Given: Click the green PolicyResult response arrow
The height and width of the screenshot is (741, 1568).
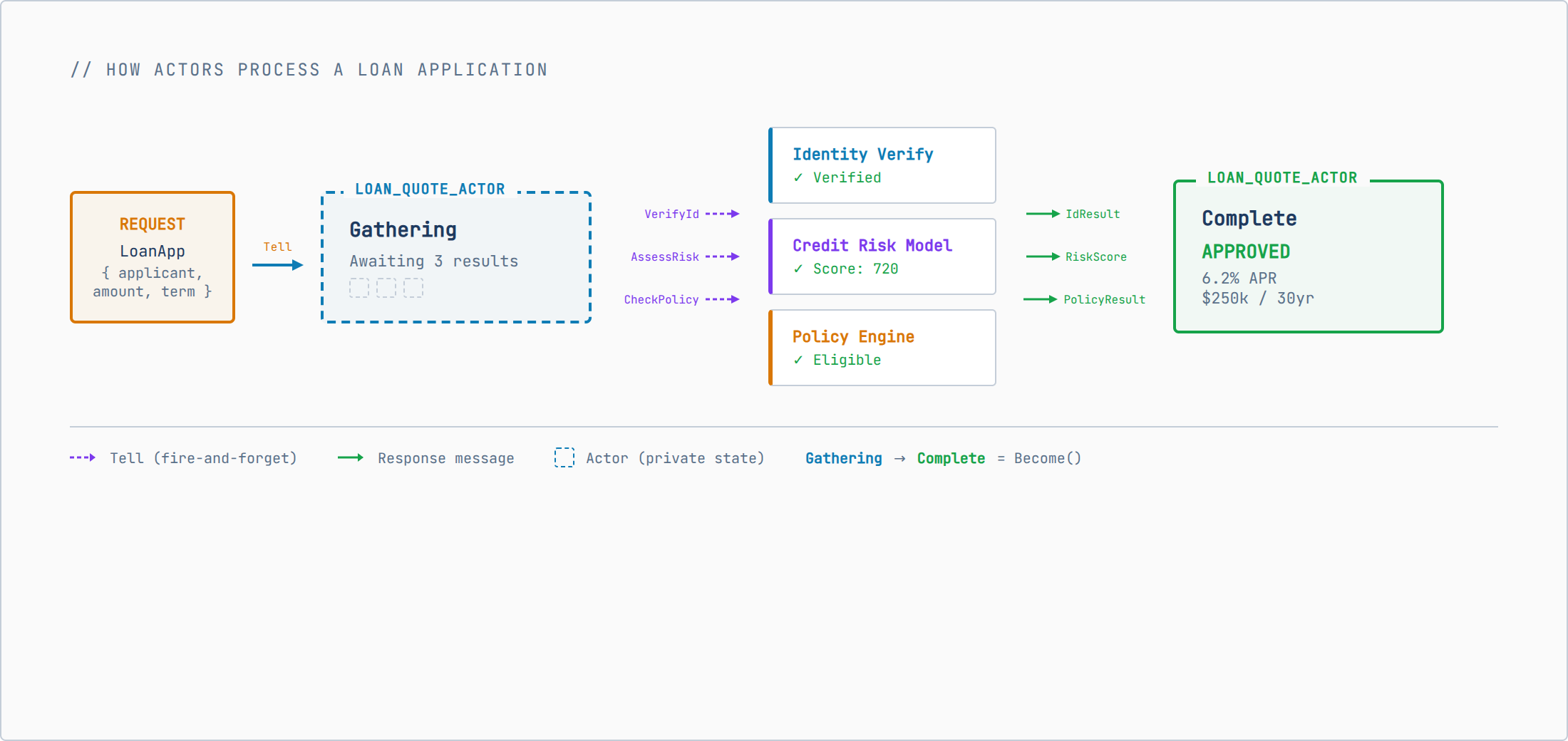Looking at the screenshot, I should pyautogui.click(x=1041, y=299).
